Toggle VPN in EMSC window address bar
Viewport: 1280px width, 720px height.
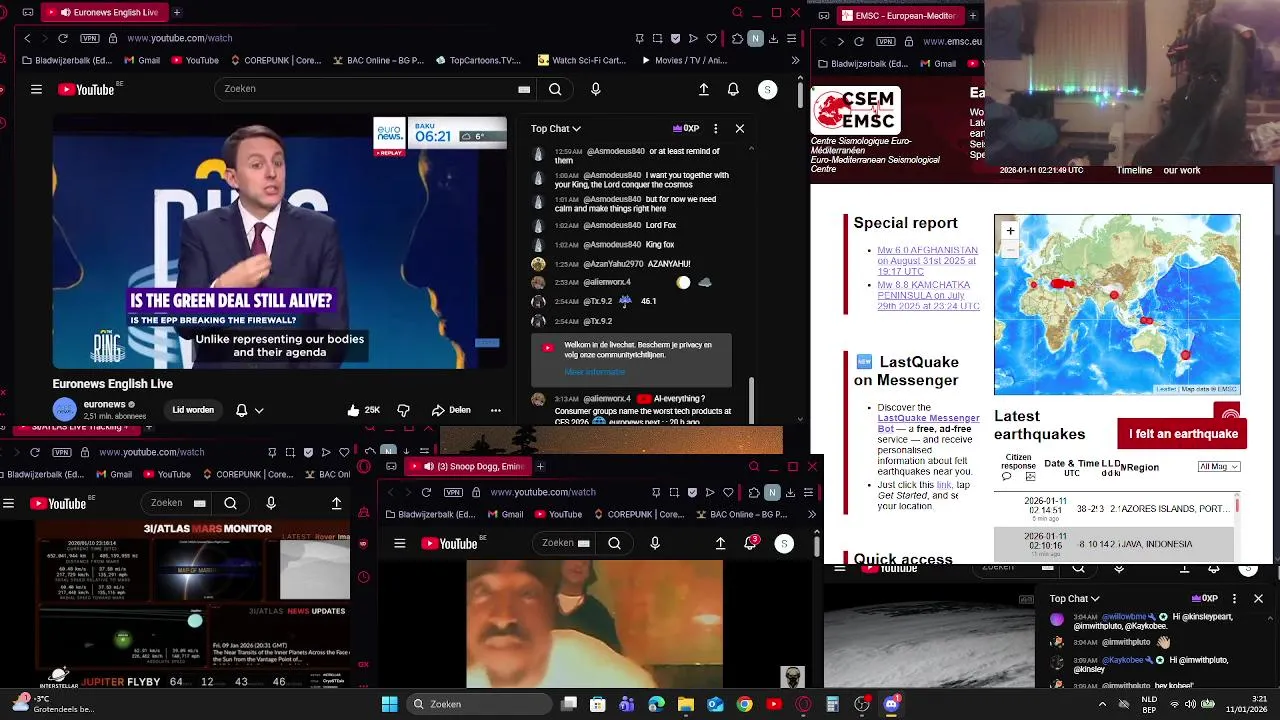coord(885,41)
